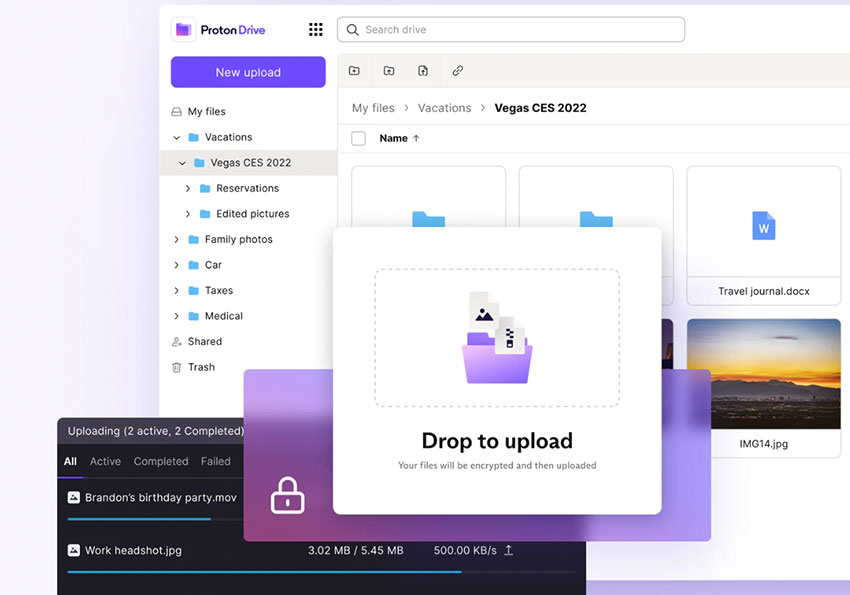Viewport: 850px width, 595px height.
Task: Open the Proton apps grid switcher
Action: tap(316, 30)
